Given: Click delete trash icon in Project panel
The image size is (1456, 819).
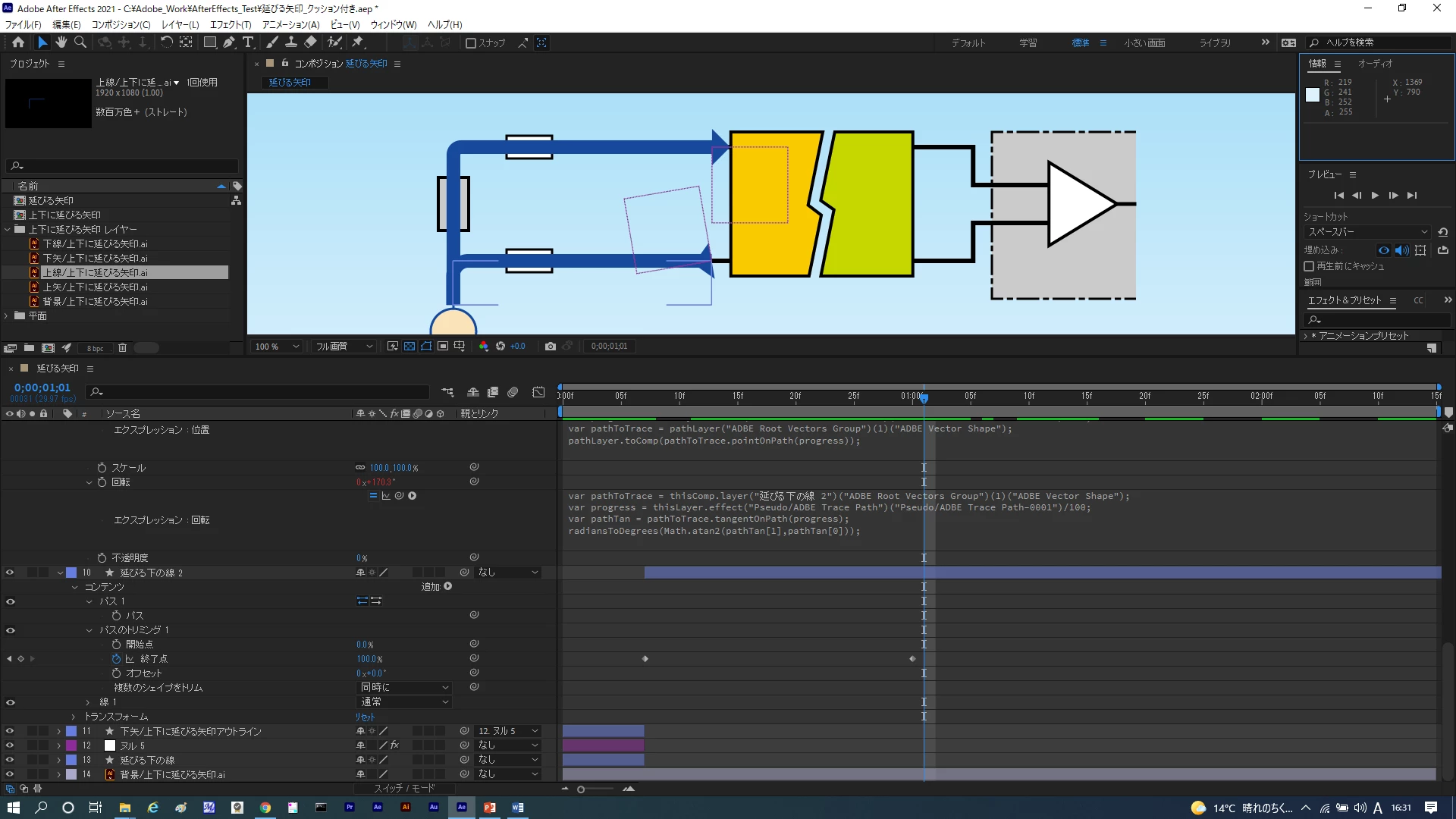Looking at the screenshot, I should (x=122, y=348).
